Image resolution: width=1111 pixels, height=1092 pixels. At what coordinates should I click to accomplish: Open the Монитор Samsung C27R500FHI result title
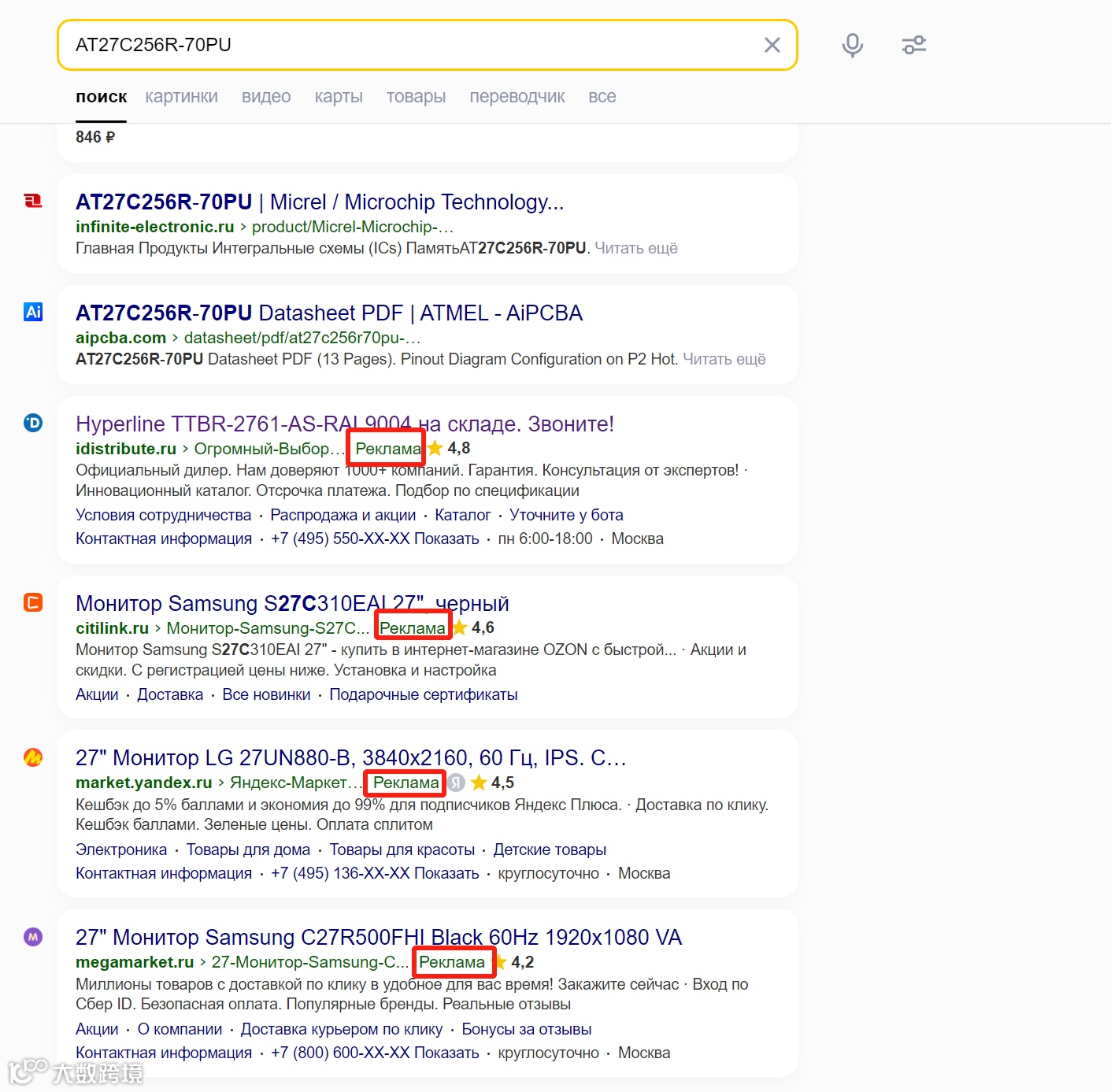[x=379, y=938]
